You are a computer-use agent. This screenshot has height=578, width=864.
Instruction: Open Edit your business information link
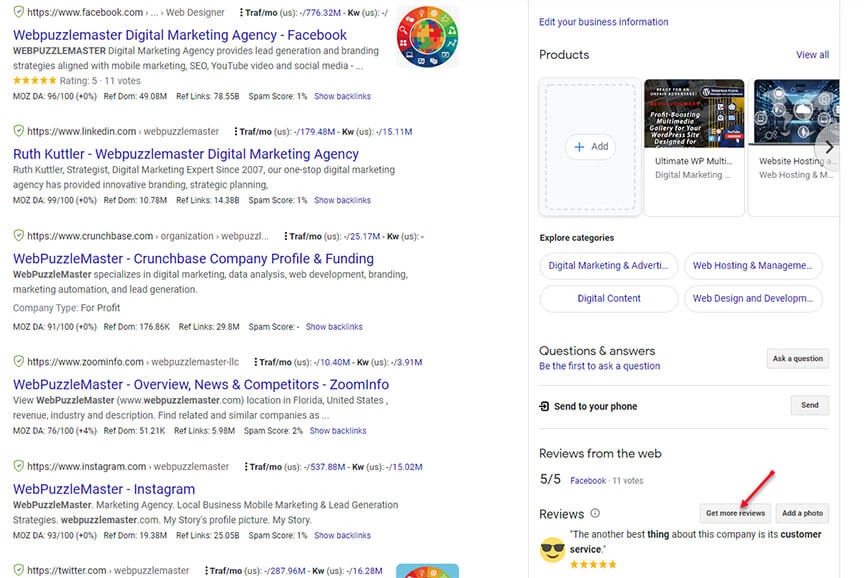point(603,22)
